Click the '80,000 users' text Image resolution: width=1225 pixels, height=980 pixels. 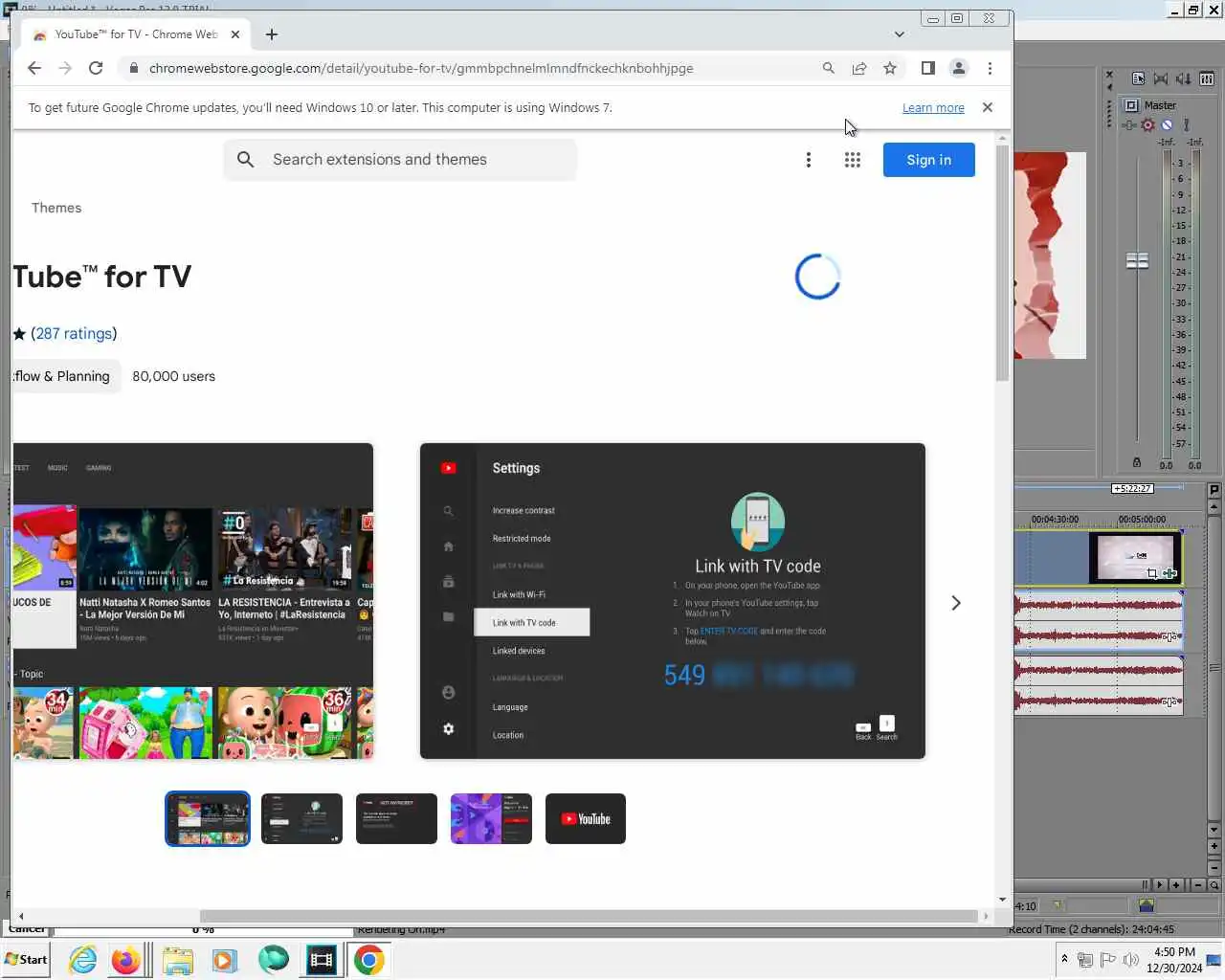point(174,376)
